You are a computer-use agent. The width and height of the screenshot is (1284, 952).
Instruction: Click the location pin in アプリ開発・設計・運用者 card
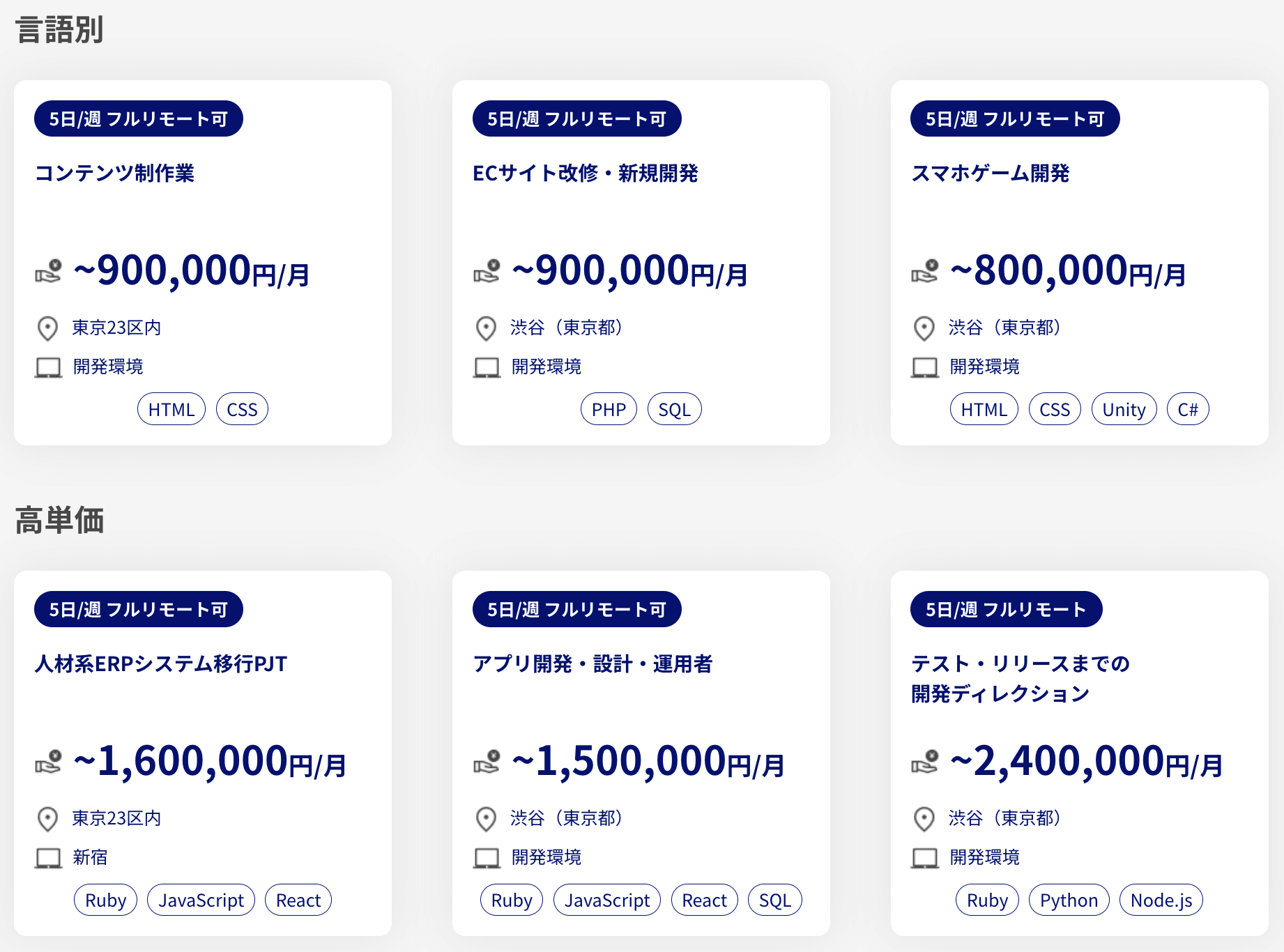point(486,819)
